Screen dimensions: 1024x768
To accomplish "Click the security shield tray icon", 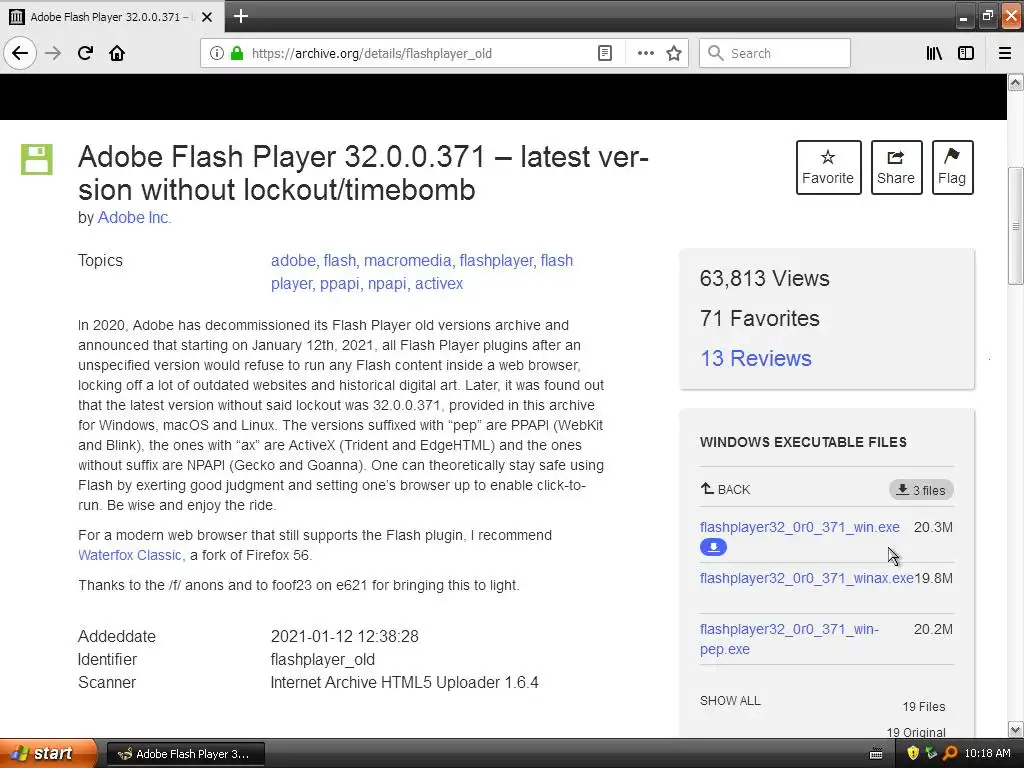I will pos(913,753).
